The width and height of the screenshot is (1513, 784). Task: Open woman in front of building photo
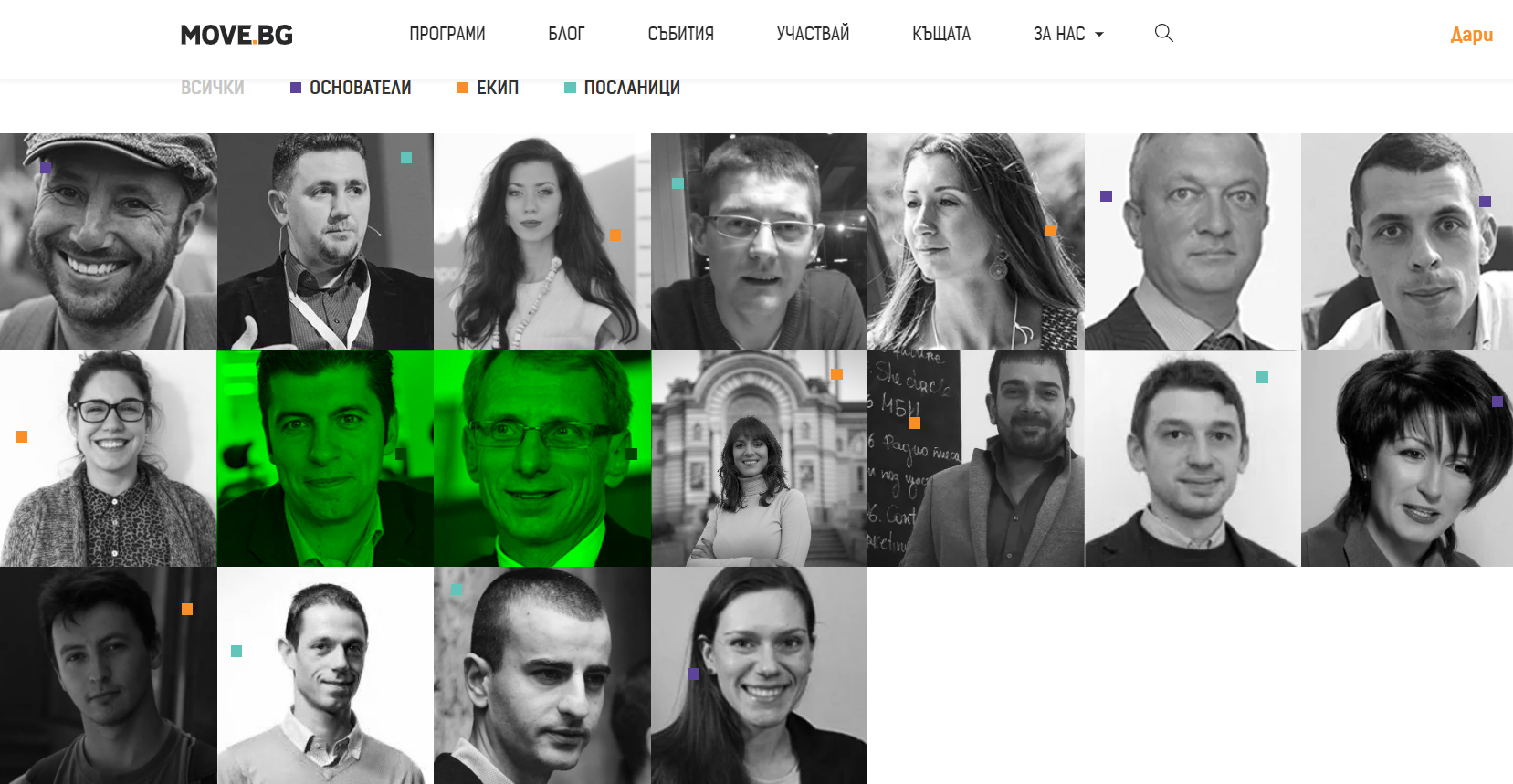pyautogui.click(x=759, y=458)
